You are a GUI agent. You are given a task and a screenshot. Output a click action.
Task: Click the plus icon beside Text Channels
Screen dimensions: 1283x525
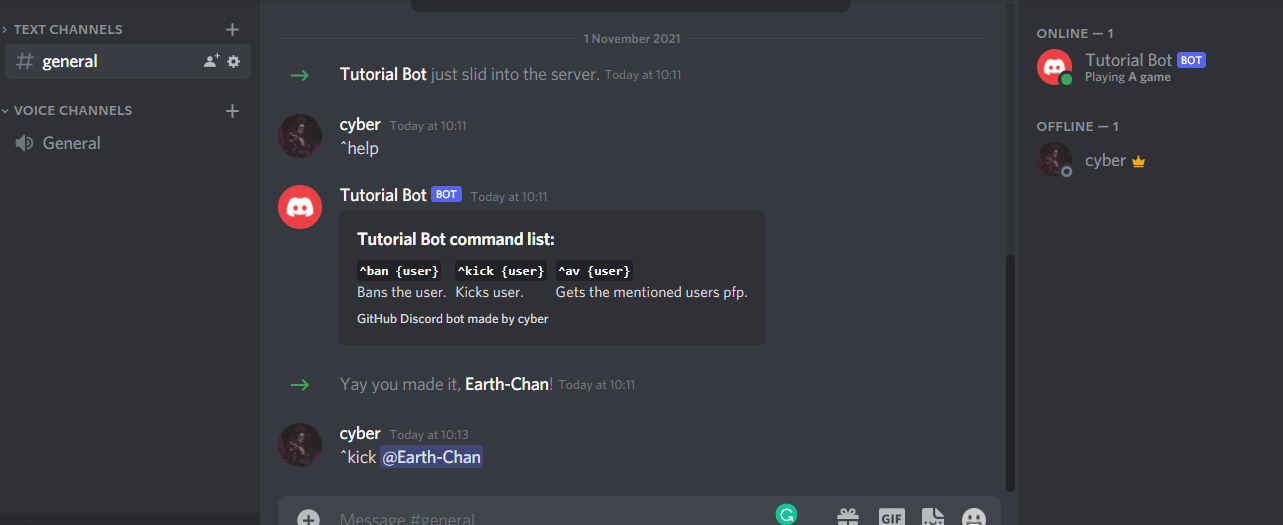click(x=233, y=29)
